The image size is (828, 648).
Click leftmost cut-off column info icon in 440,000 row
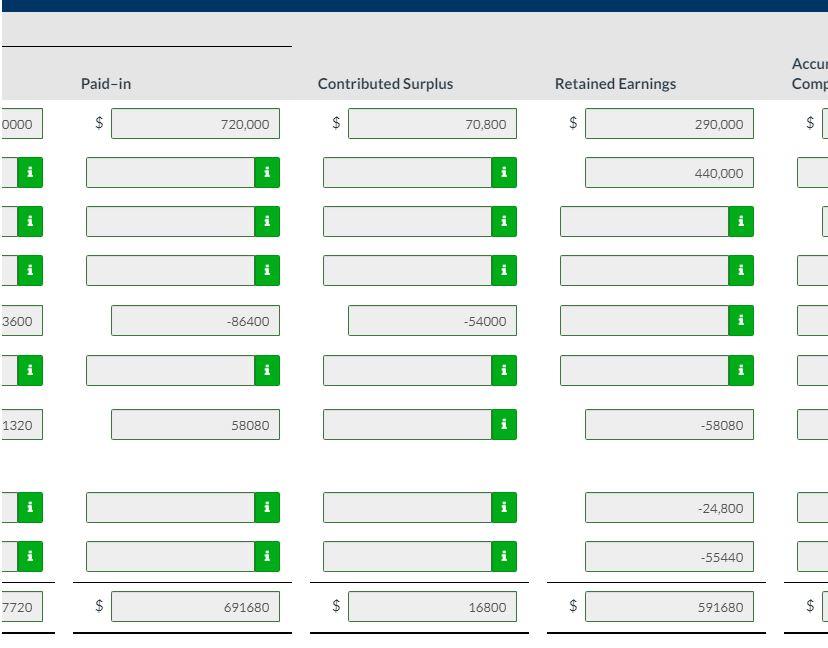30,172
